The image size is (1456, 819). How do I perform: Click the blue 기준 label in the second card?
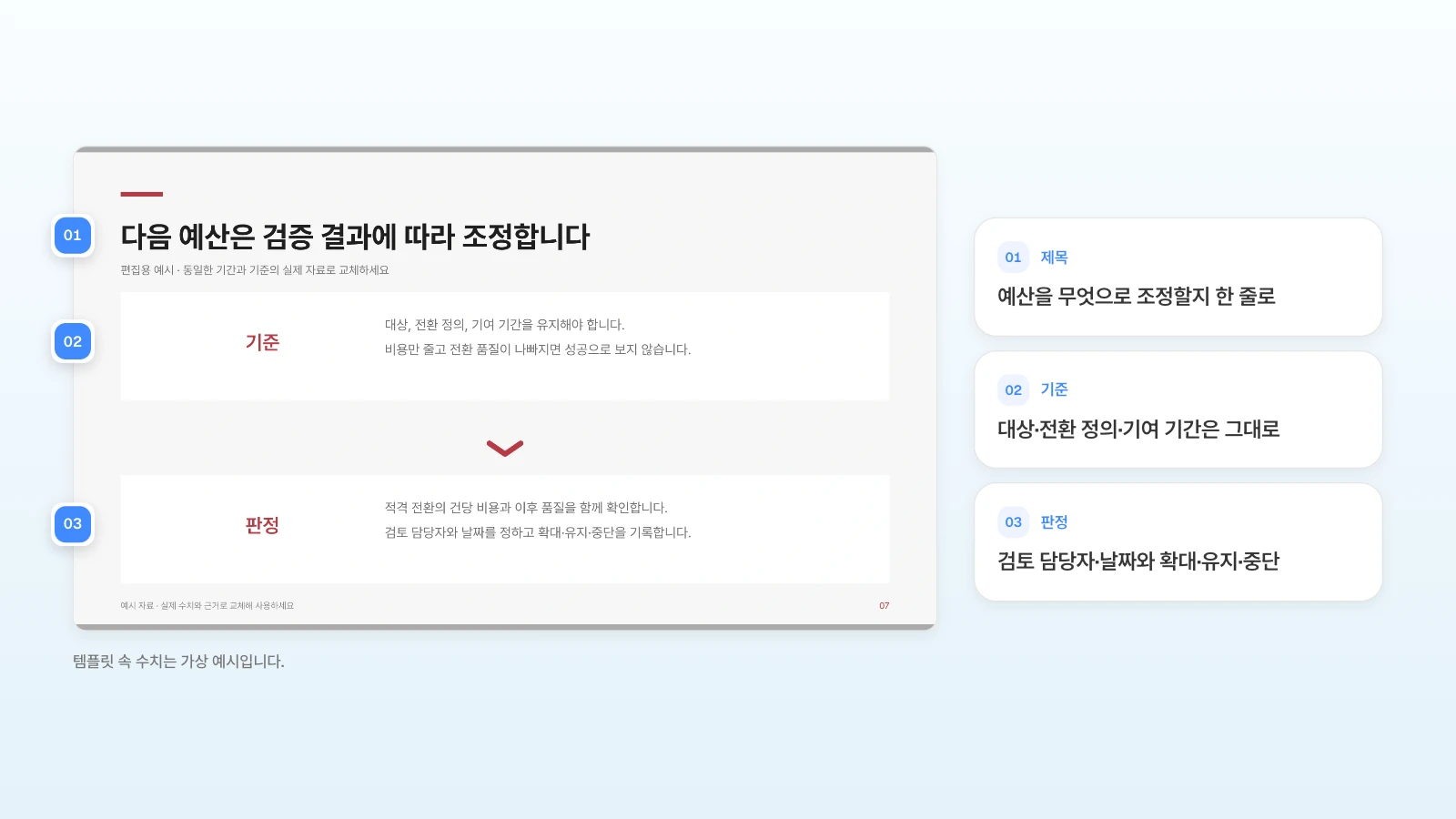1054,389
